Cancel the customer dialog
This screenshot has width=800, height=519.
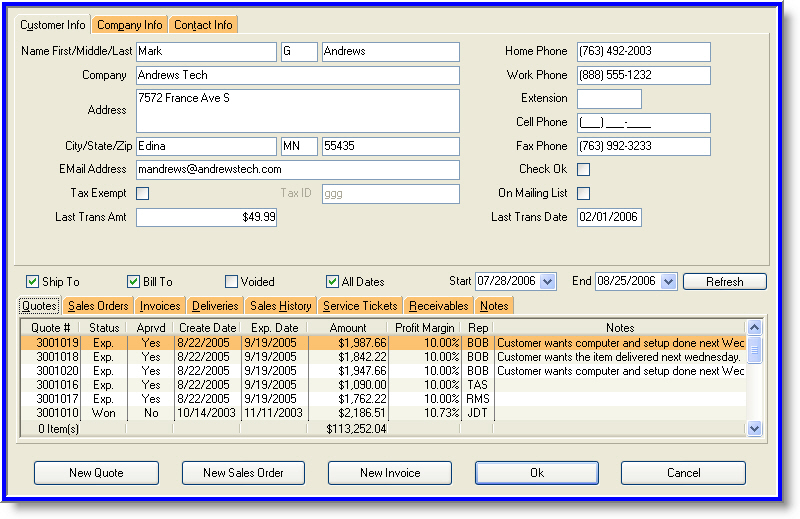pyautogui.click(x=683, y=473)
